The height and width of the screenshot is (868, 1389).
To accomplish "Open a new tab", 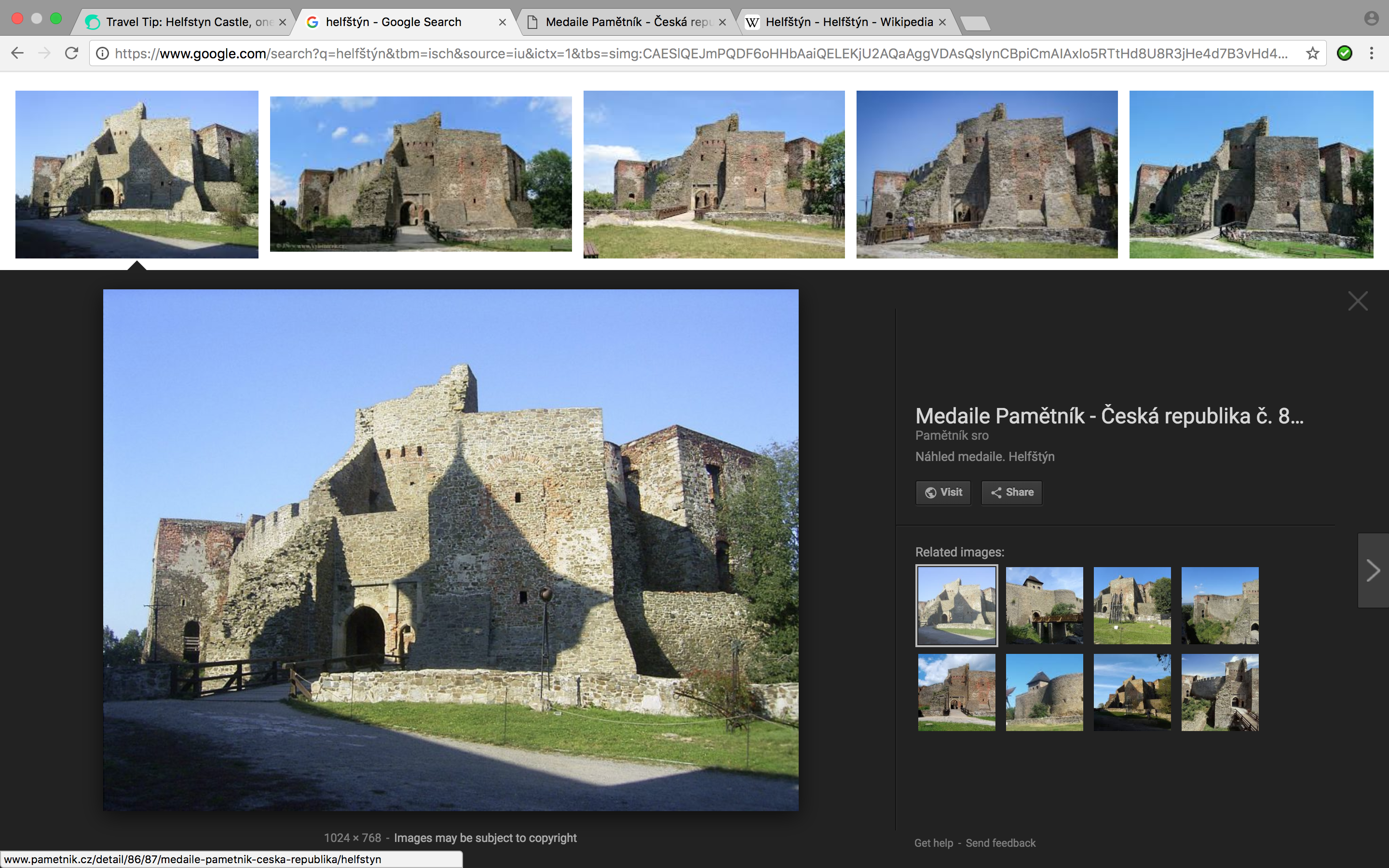I will pos(975,23).
